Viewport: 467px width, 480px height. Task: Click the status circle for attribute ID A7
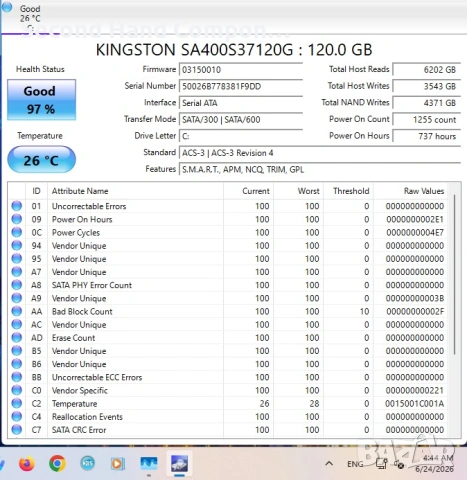(x=17, y=272)
